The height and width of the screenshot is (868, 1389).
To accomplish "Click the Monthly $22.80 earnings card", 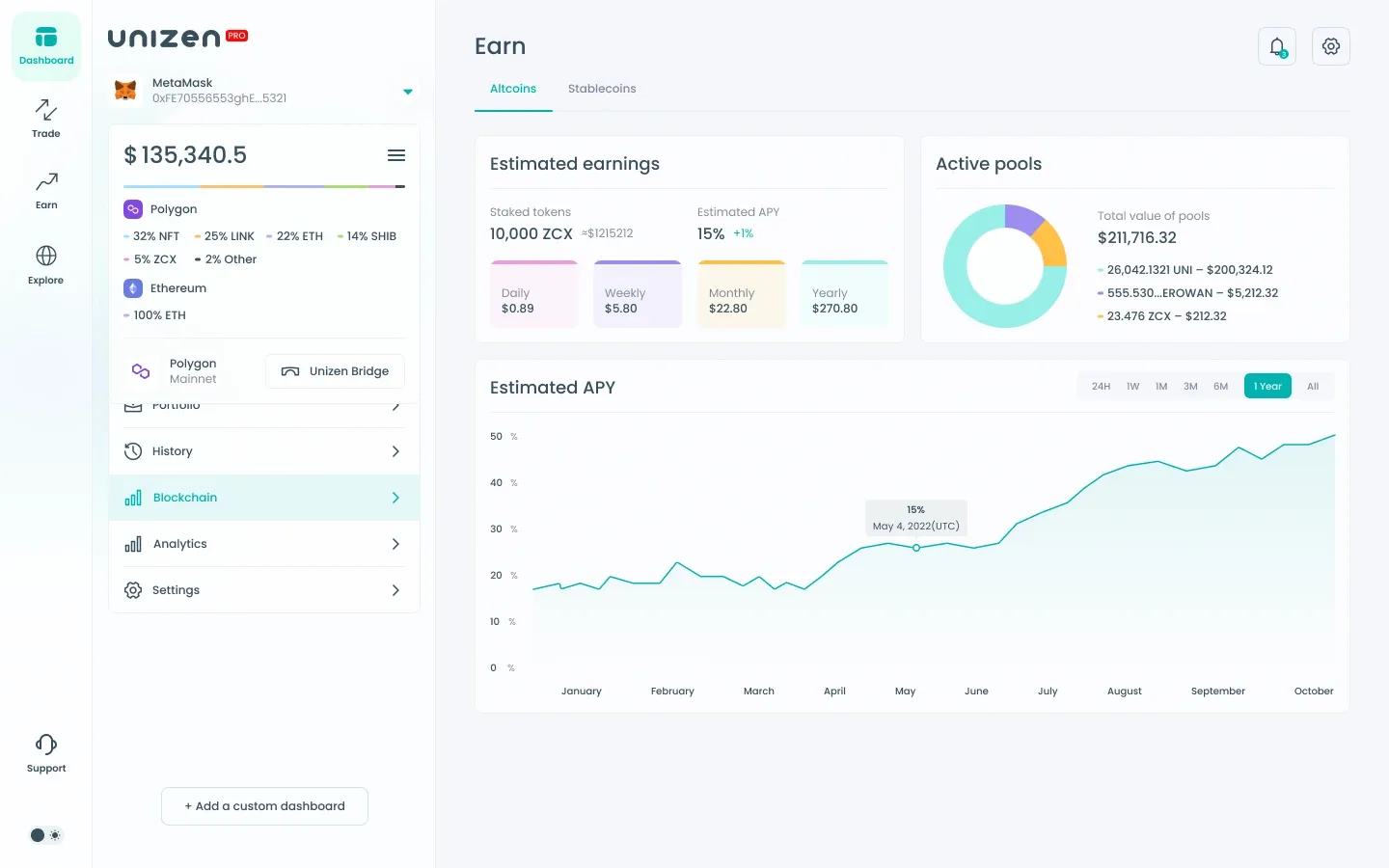I will point(742,294).
